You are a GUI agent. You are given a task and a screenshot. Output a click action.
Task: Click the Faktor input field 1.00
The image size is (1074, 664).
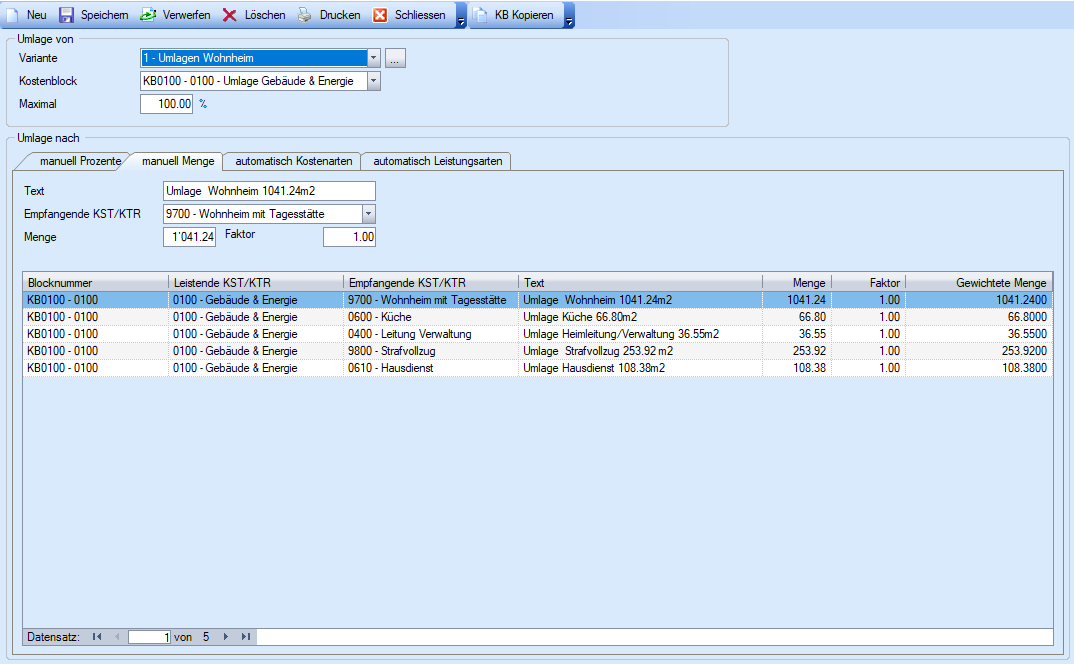349,237
